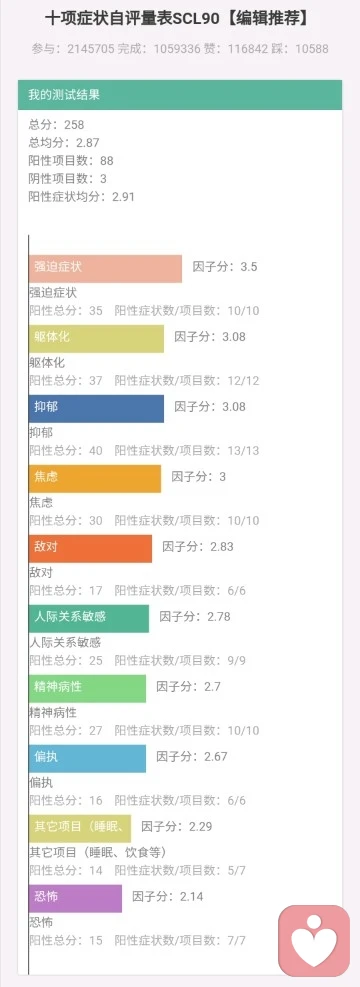
Task: Tap the pink heart floating icon
Action: pyautogui.click(x=313, y=940)
